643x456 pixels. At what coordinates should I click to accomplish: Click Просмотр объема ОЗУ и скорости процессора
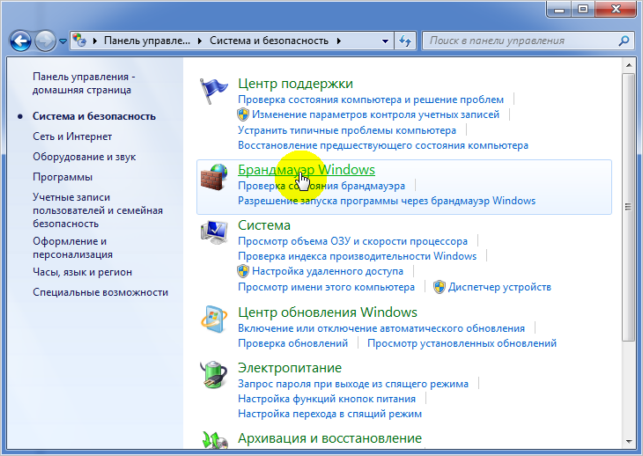(353, 241)
